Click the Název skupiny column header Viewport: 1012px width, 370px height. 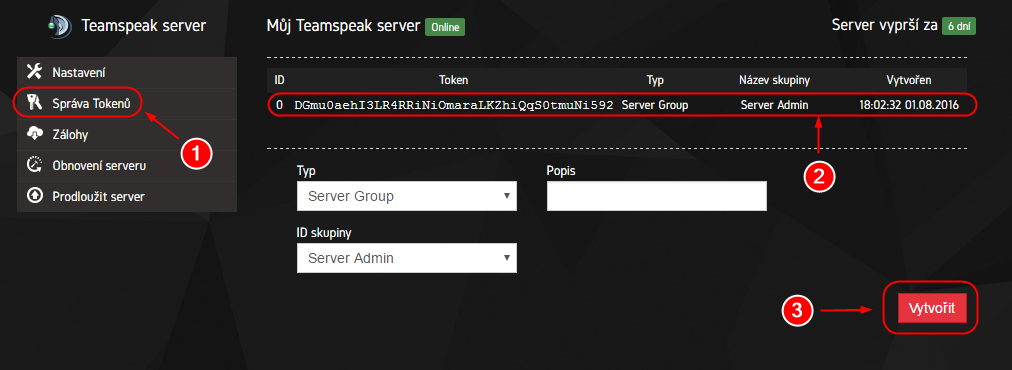774,80
